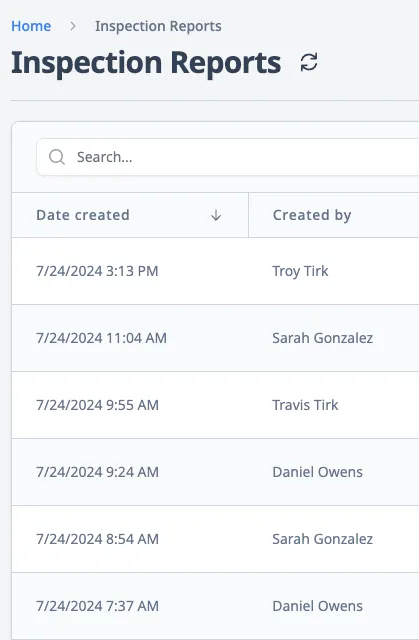Click the refresh icon beside Inspection Reports
The image size is (419, 640).
pos(309,63)
